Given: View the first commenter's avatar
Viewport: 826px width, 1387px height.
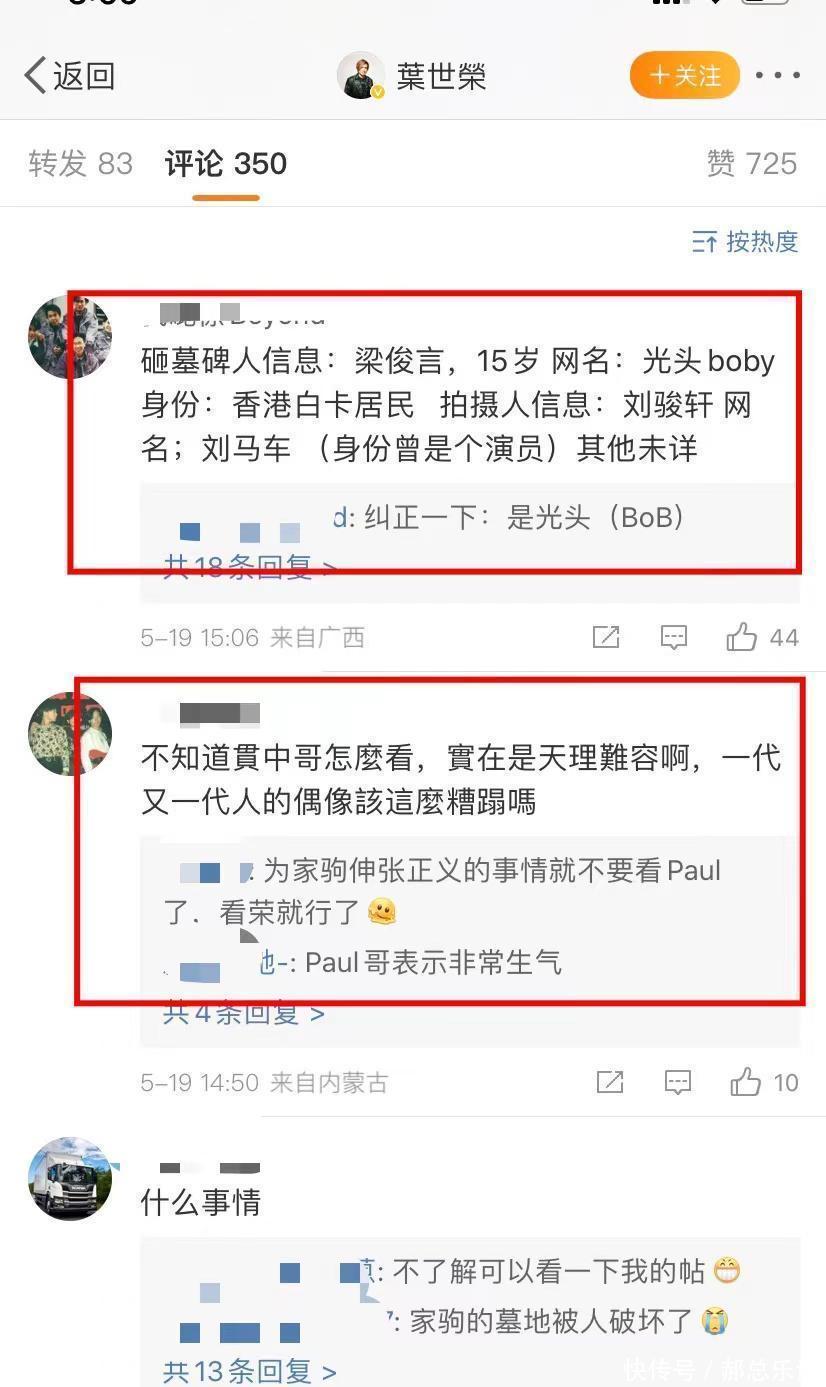Looking at the screenshot, I should click(x=70, y=337).
